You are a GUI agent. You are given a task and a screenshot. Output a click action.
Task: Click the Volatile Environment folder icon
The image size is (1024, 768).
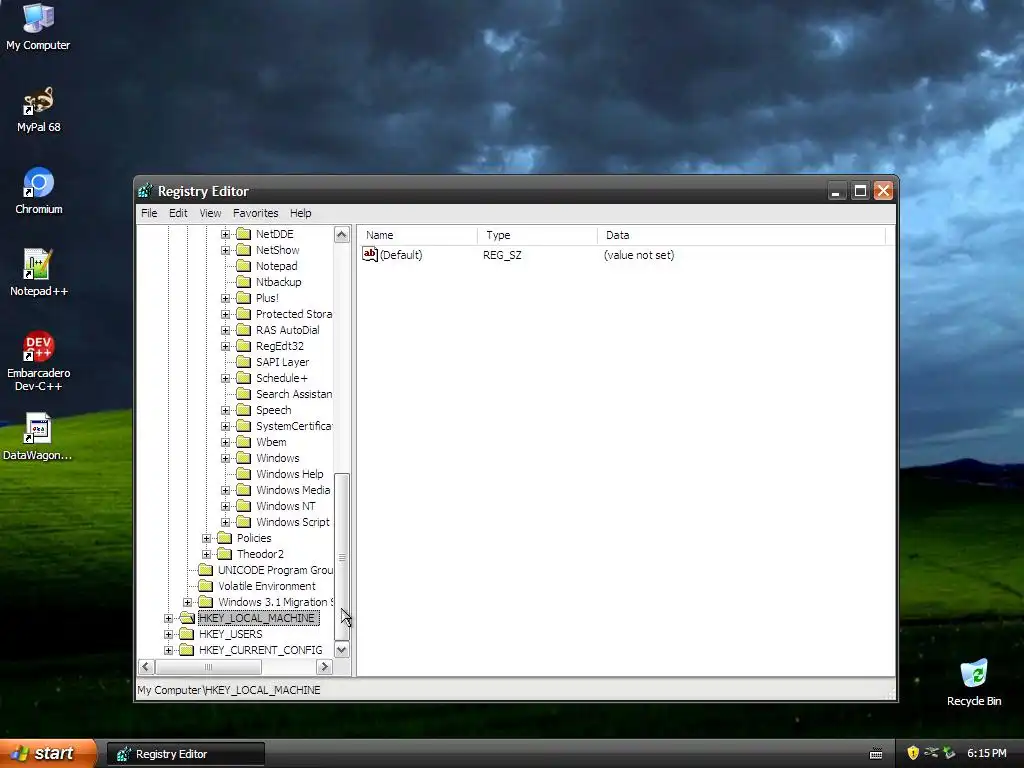click(206, 586)
